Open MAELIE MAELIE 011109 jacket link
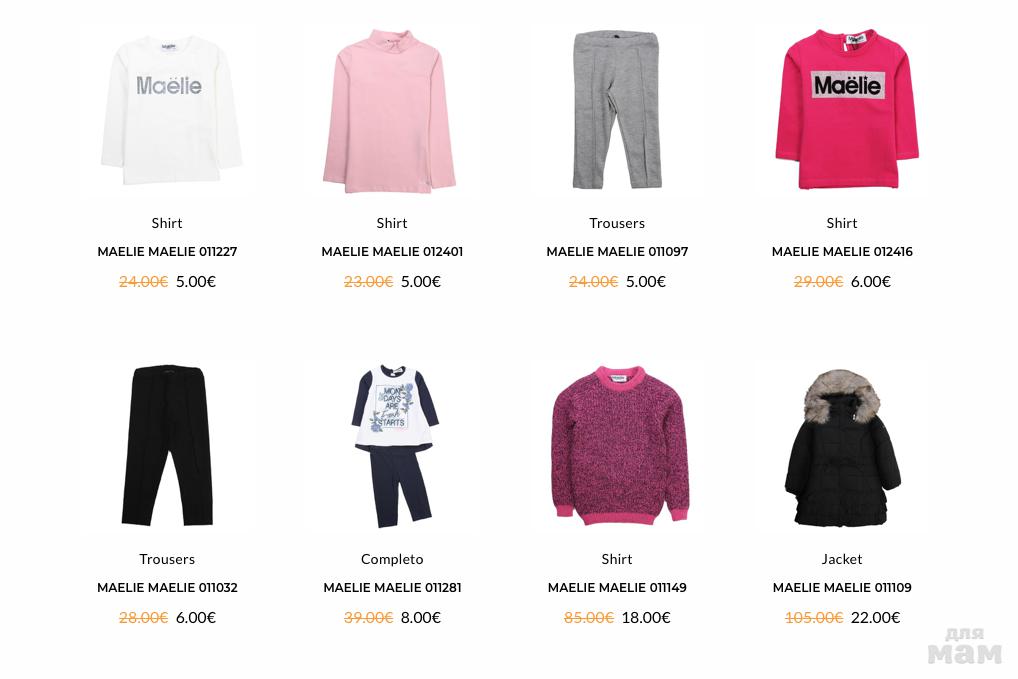This screenshot has height=679, width=1018. [842, 587]
